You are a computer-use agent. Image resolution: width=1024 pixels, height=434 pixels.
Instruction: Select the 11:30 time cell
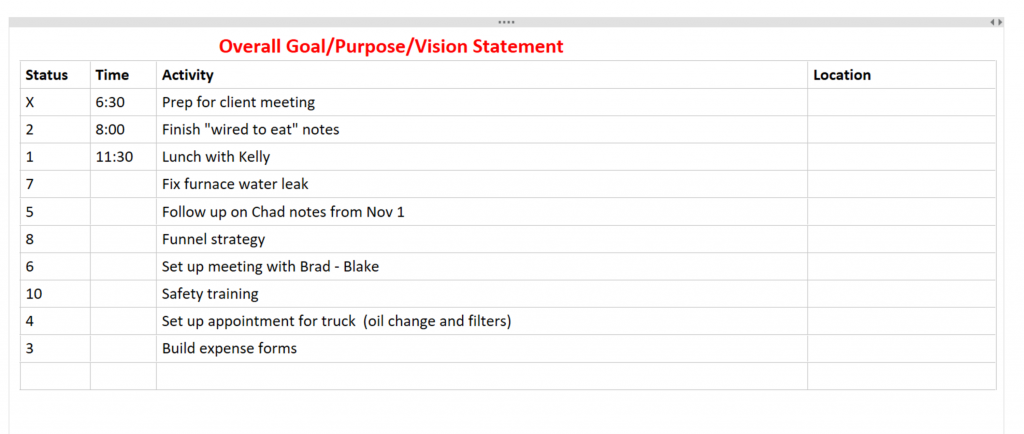tap(123, 157)
